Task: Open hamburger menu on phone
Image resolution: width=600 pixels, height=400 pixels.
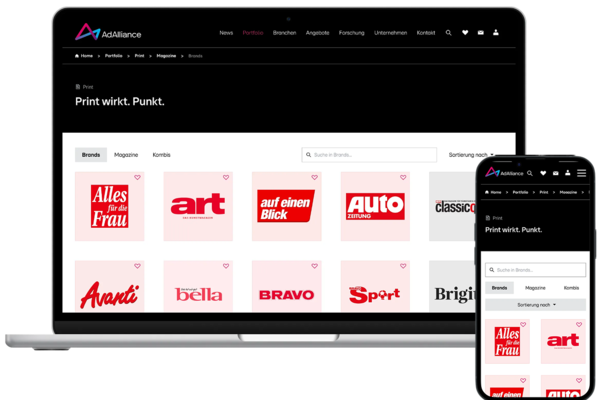Action: (x=582, y=173)
